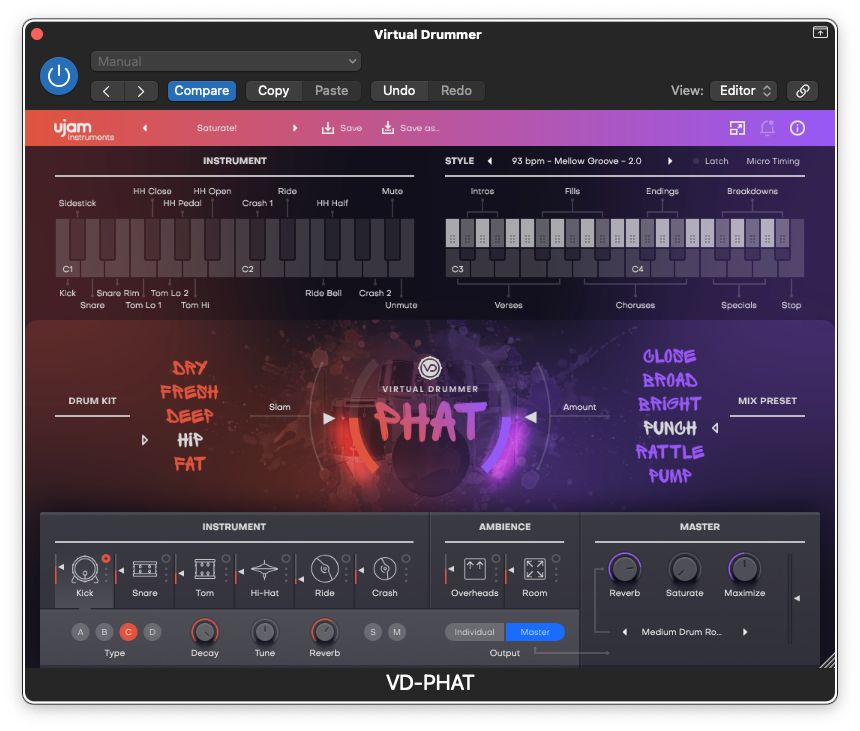Click the Paste button
Image resolution: width=860 pixels, height=731 pixels.
tap(332, 91)
